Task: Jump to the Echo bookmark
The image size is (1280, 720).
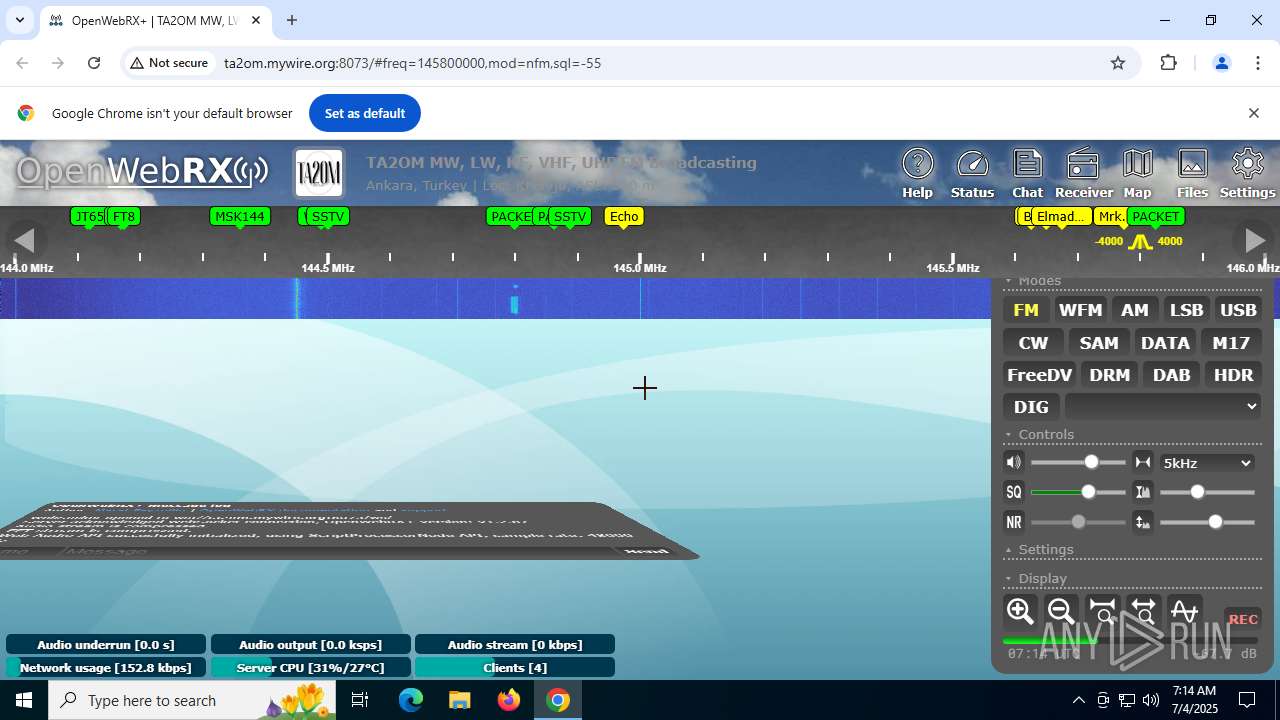Action: [x=624, y=216]
